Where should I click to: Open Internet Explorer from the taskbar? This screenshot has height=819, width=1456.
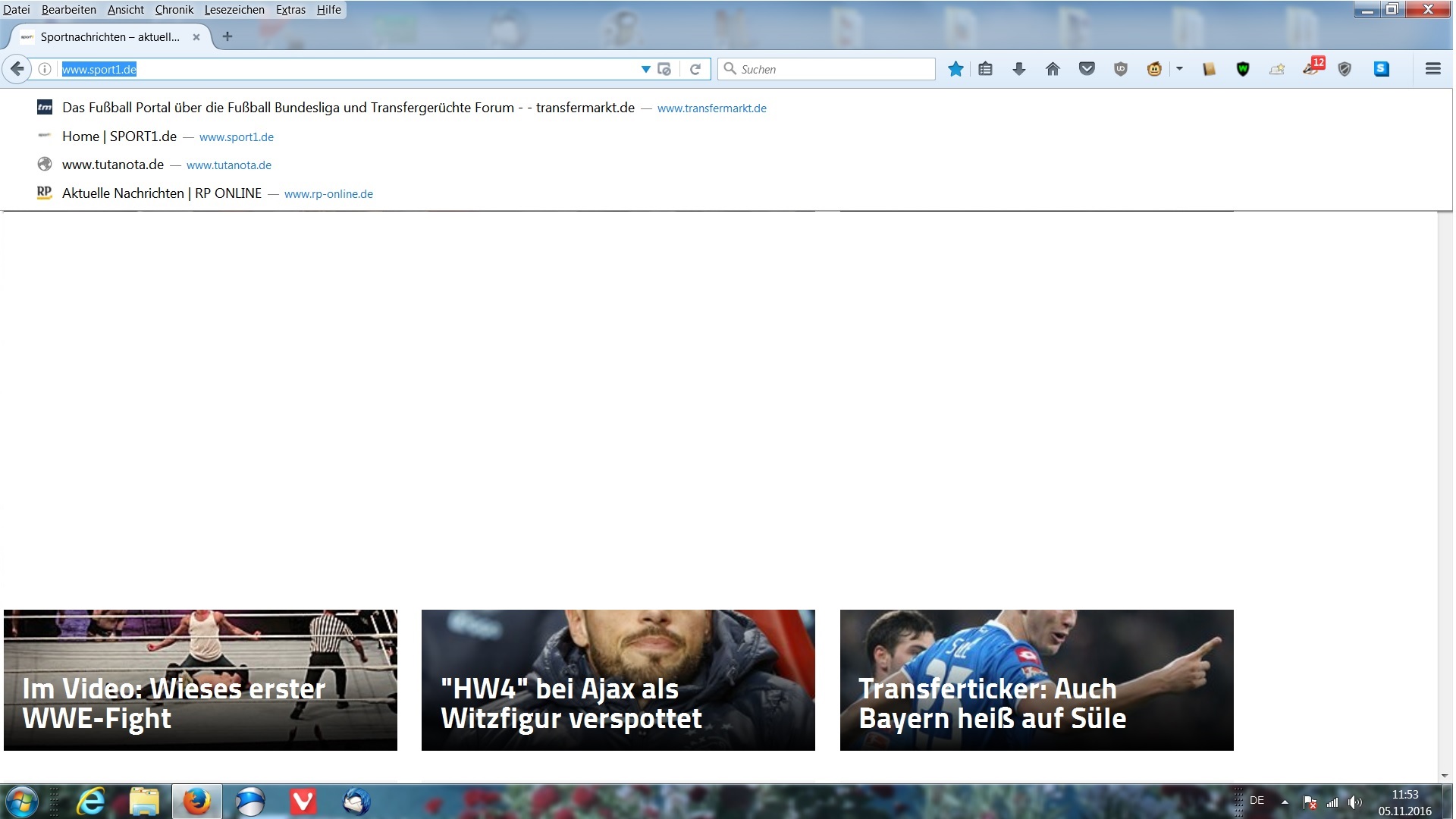click(x=91, y=802)
